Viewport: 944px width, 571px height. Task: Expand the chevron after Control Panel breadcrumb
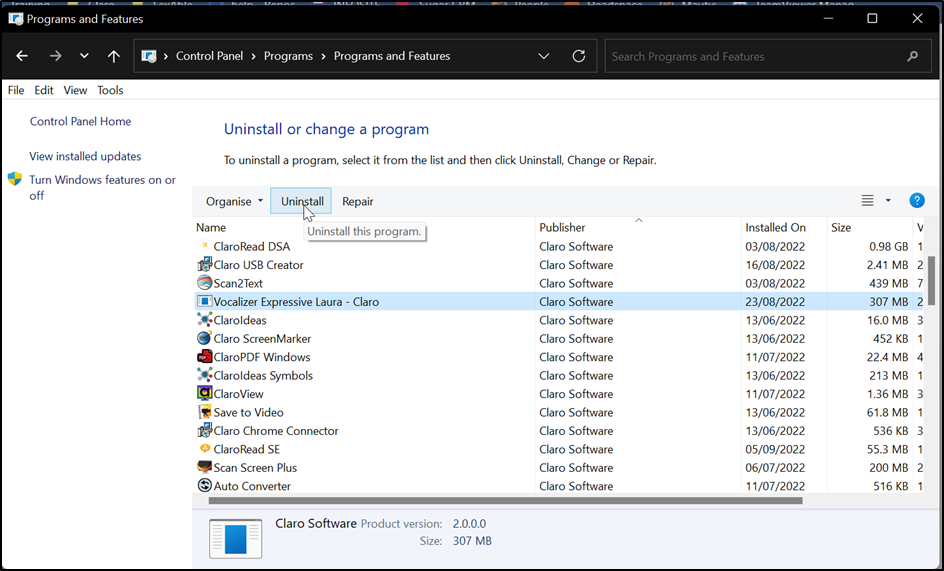point(253,56)
